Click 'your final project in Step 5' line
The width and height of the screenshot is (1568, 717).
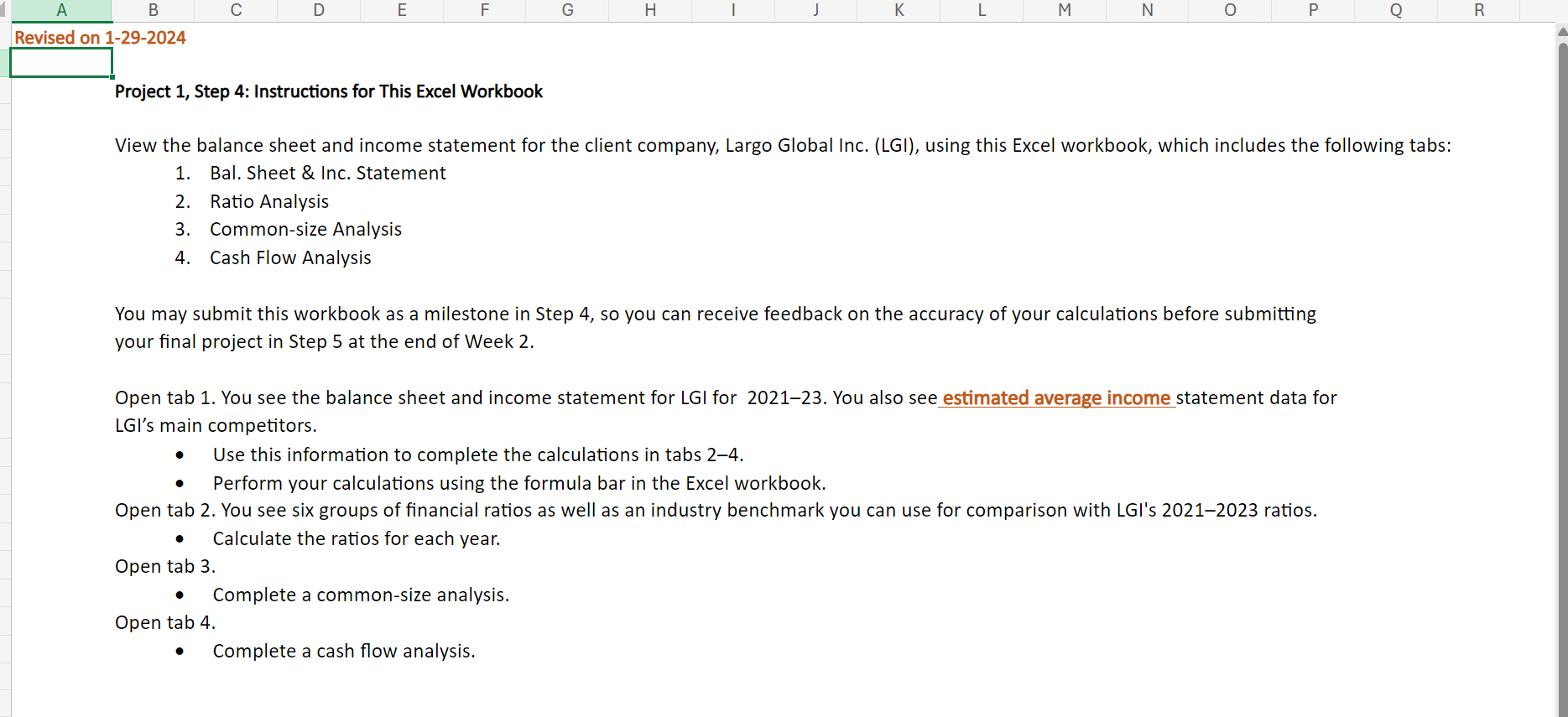coord(325,341)
